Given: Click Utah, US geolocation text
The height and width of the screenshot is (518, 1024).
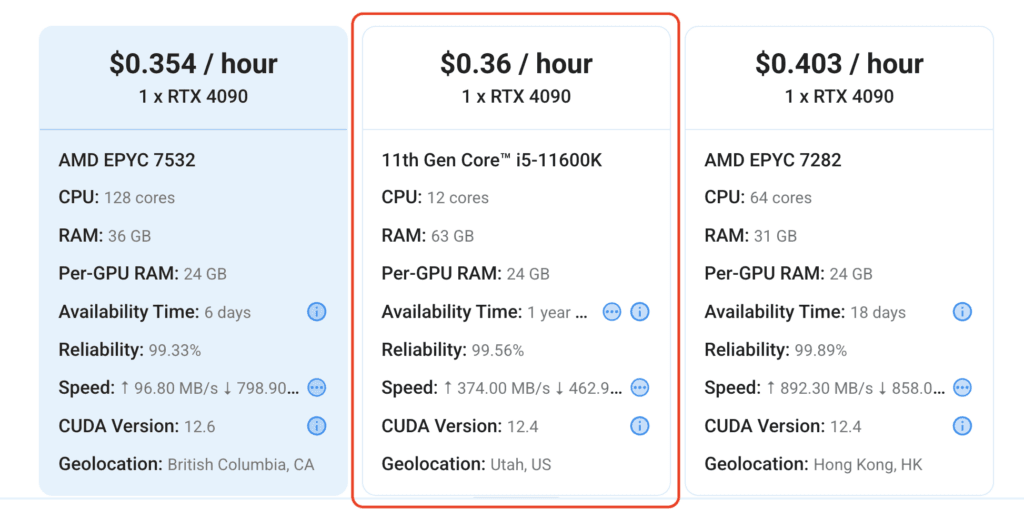Looking at the screenshot, I should 521,465.
